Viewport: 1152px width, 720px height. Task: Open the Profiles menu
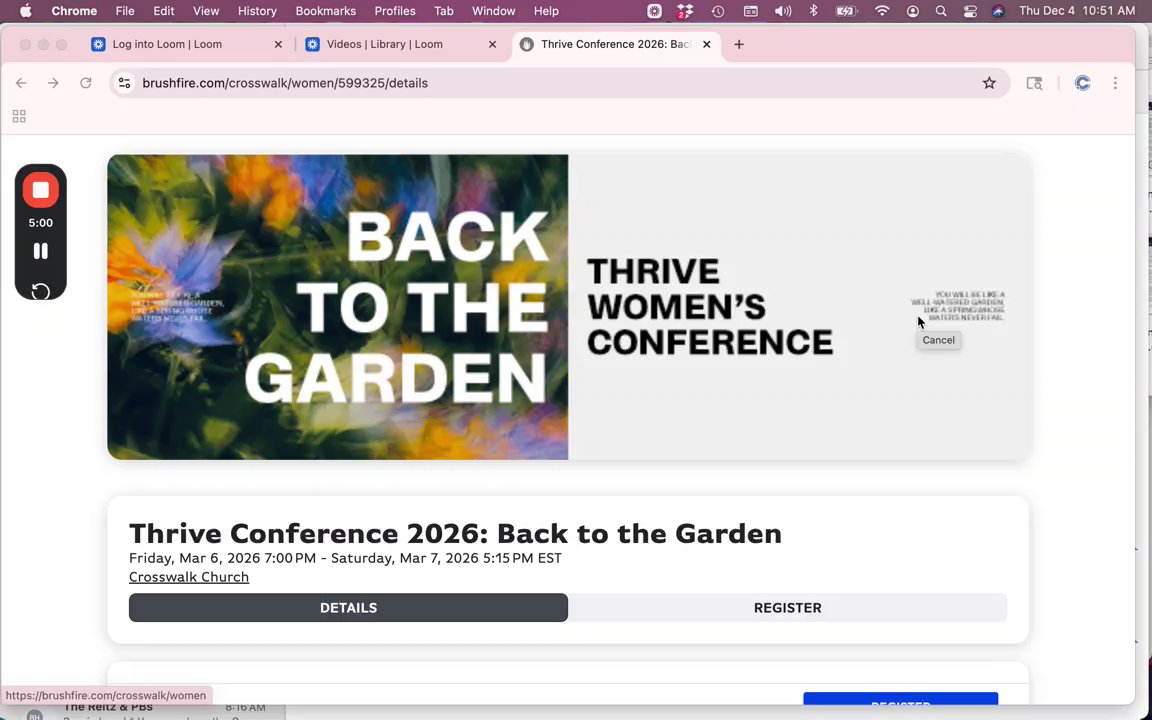395,11
